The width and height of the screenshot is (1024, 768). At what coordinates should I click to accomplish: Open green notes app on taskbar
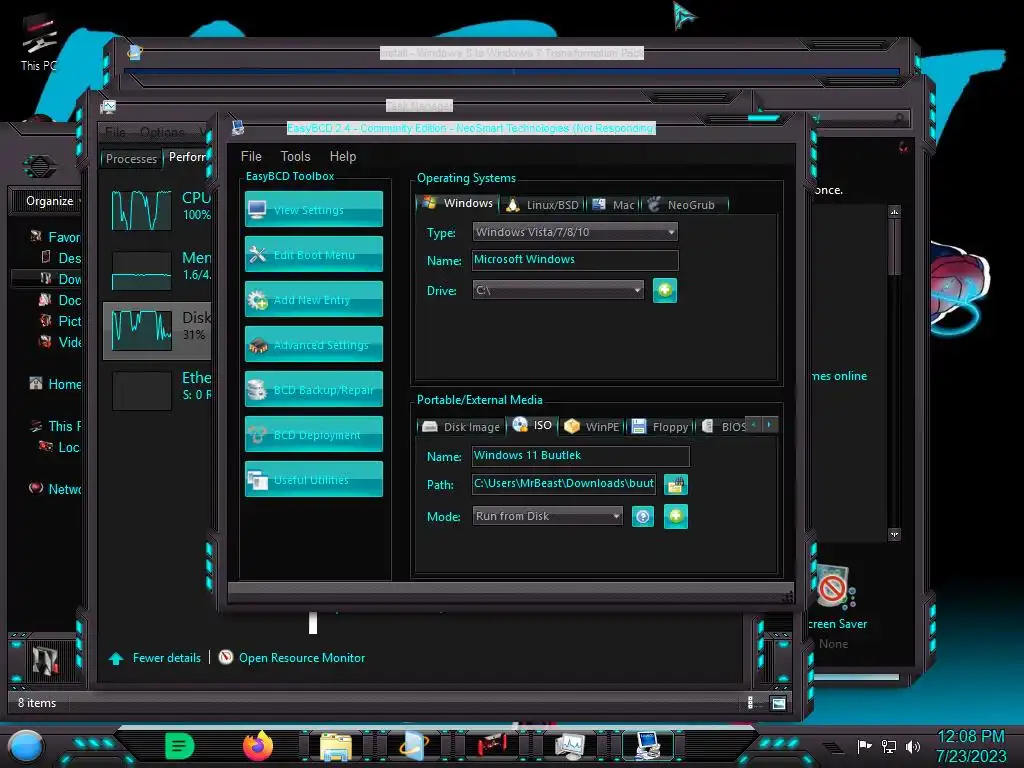pos(179,746)
